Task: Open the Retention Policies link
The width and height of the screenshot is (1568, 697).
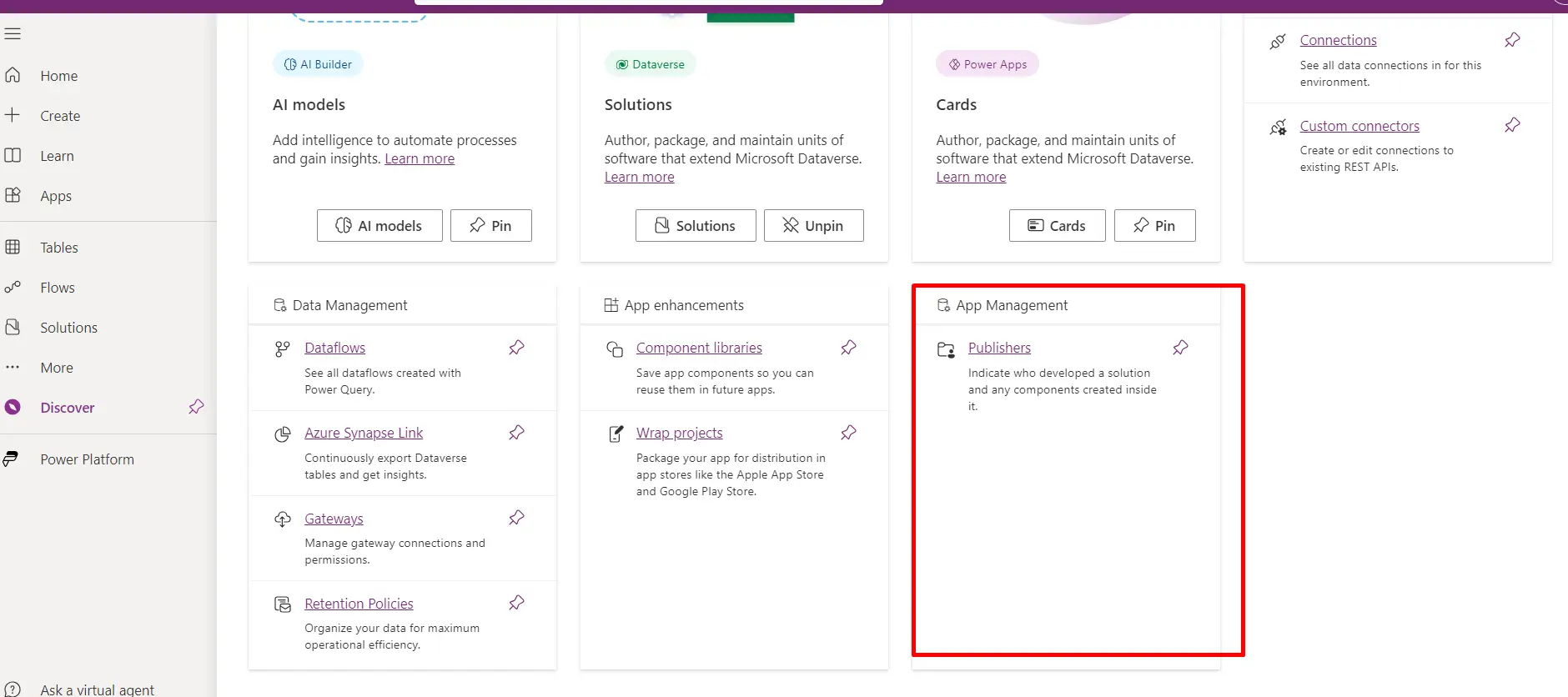Action: click(359, 604)
